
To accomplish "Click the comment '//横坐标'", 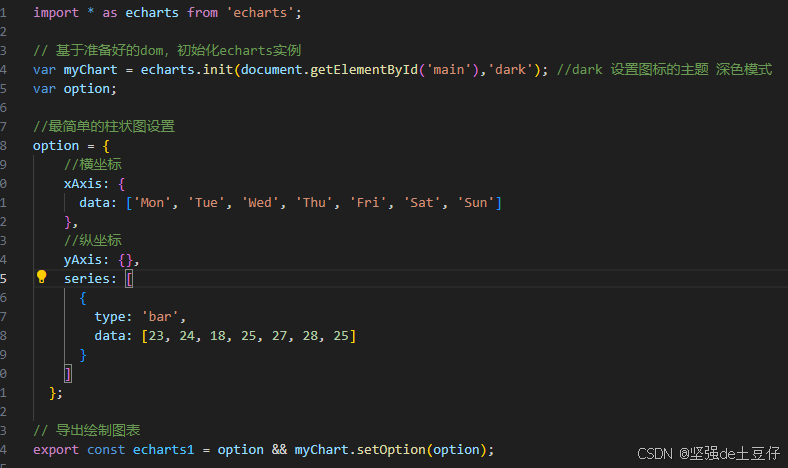I will point(93,164).
